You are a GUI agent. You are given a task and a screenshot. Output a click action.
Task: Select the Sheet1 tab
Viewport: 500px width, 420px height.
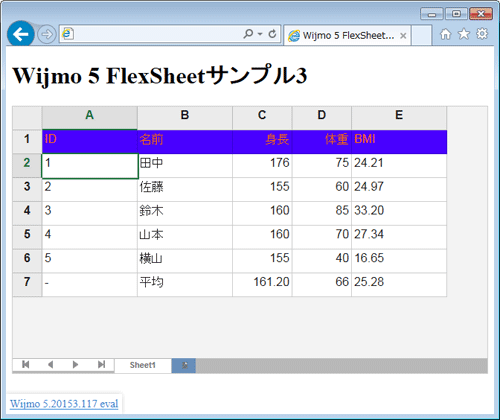point(143,365)
